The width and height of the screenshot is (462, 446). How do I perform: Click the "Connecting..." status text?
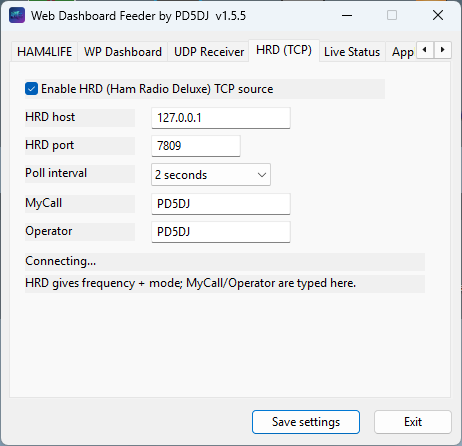[60, 261]
